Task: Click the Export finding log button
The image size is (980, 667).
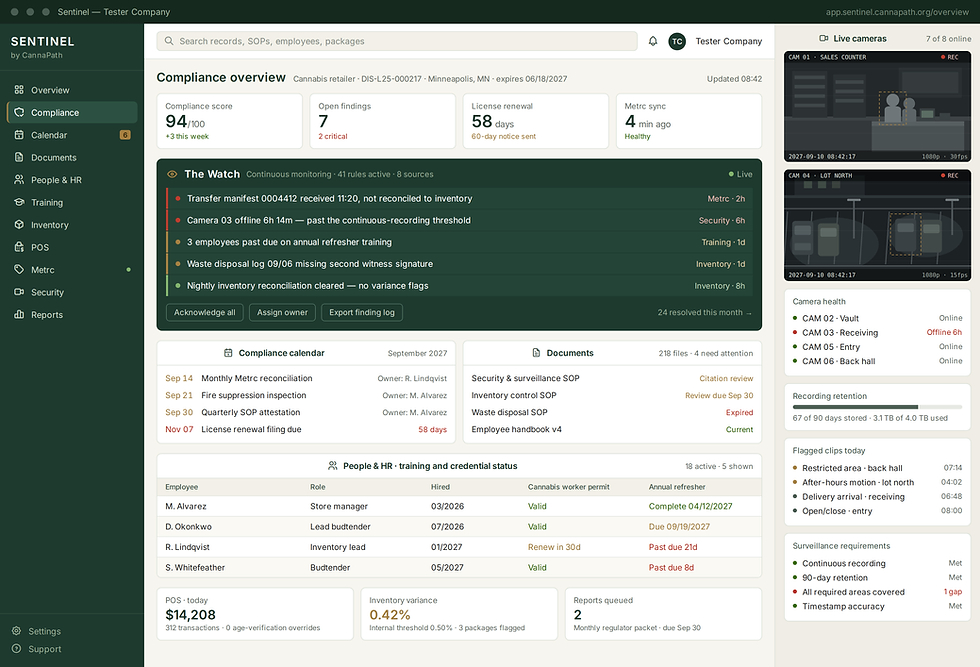Action: coord(362,313)
